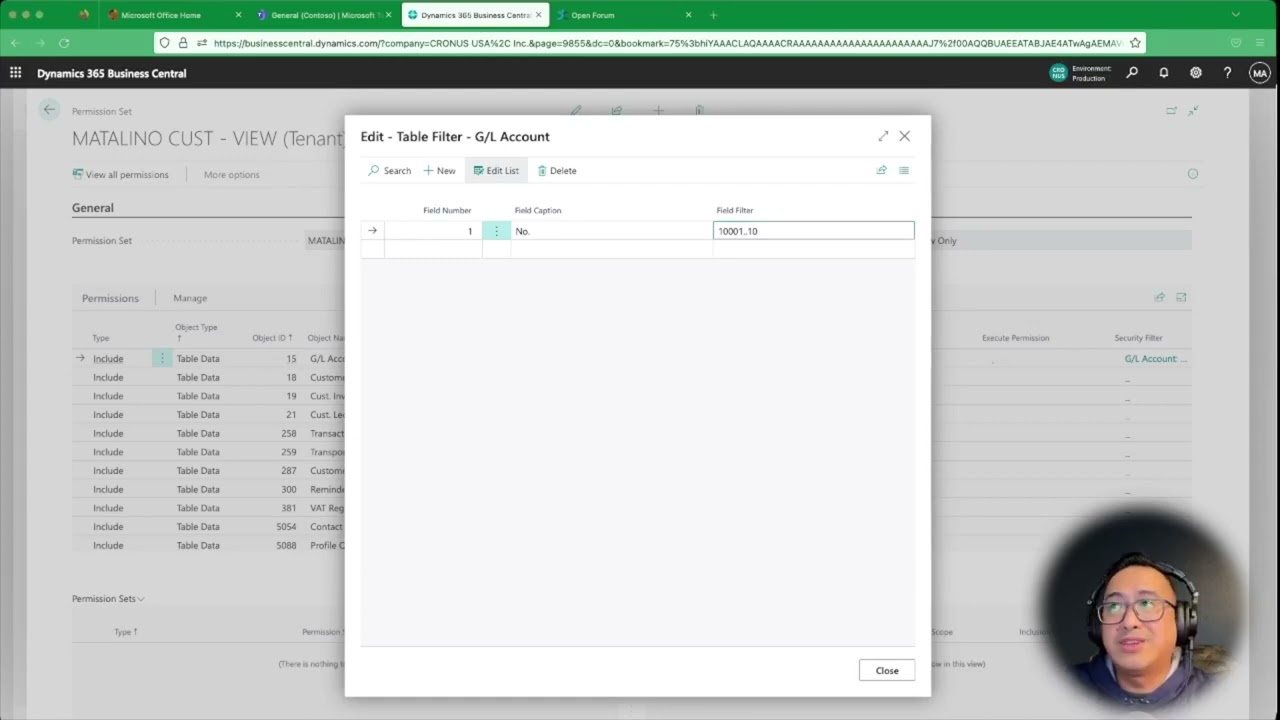Open More options on Permission Set page

tap(231, 174)
